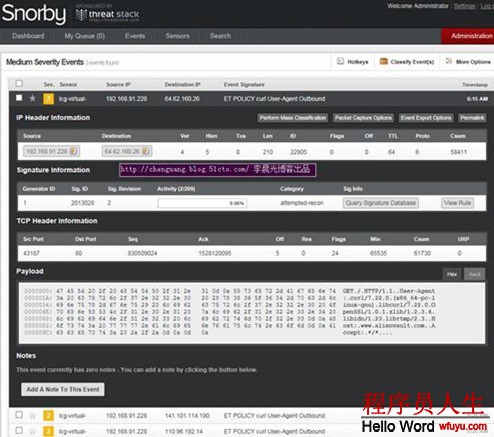The width and height of the screenshot is (494, 437).
Task: Click the icon beside source IP 192.168.91.228
Action: click(x=73, y=151)
